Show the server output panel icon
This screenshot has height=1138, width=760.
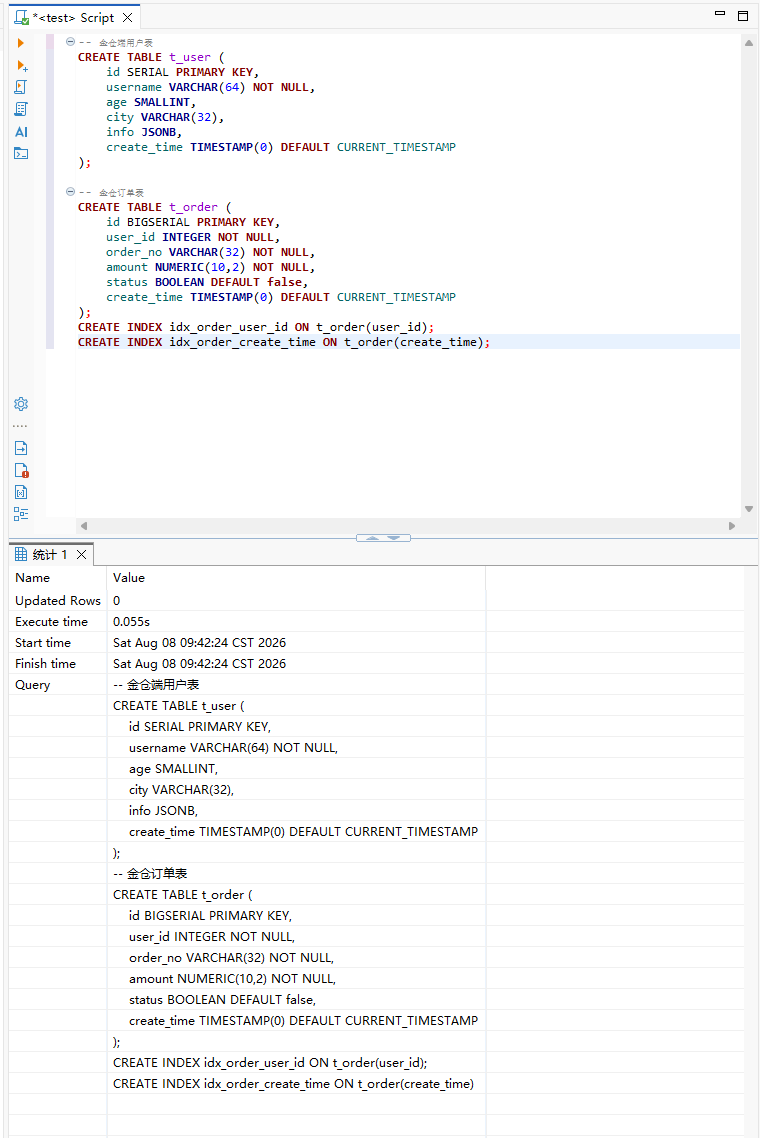point(21,449)
